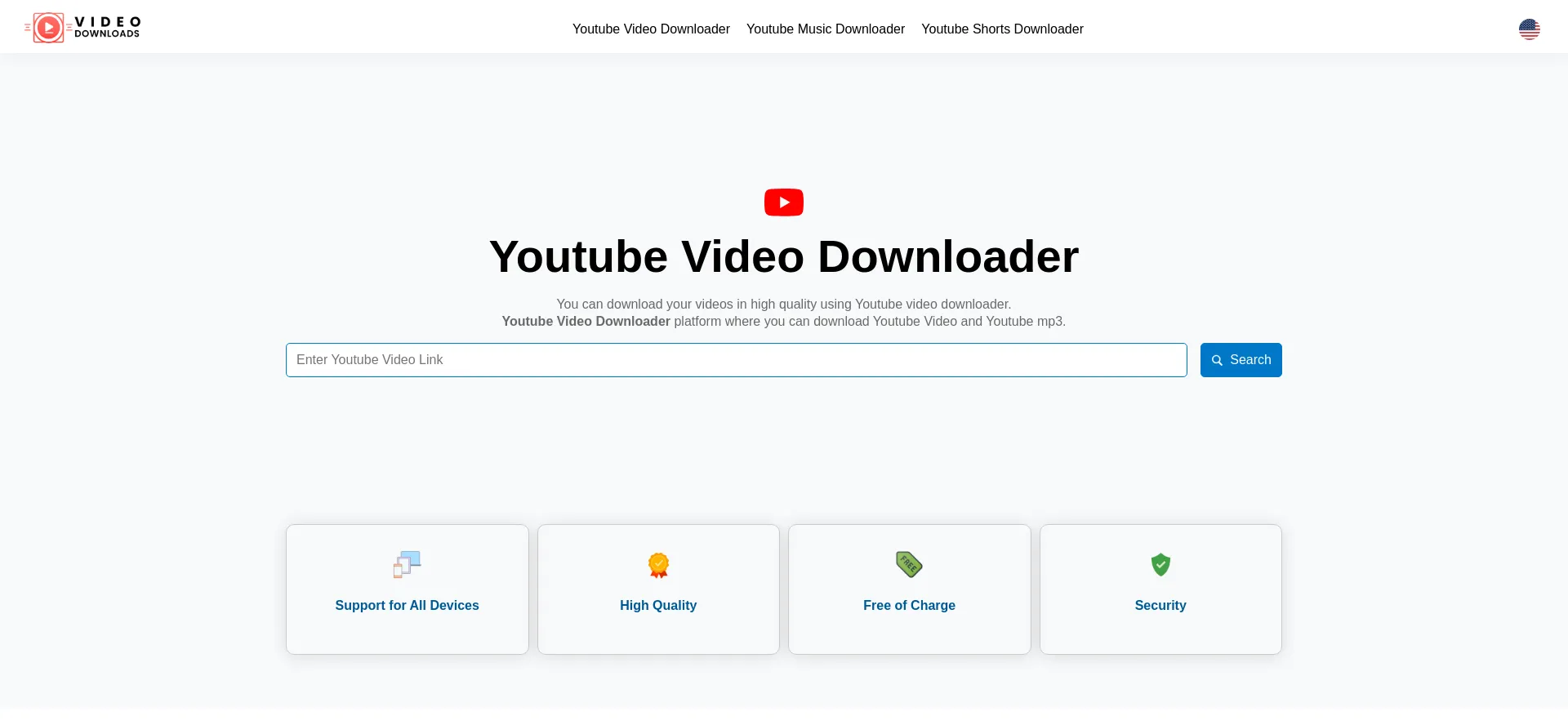Click the Support for All Devices title
Image resolution: width=1568 pixels, height=725 pixels.
tap(407, 605)
